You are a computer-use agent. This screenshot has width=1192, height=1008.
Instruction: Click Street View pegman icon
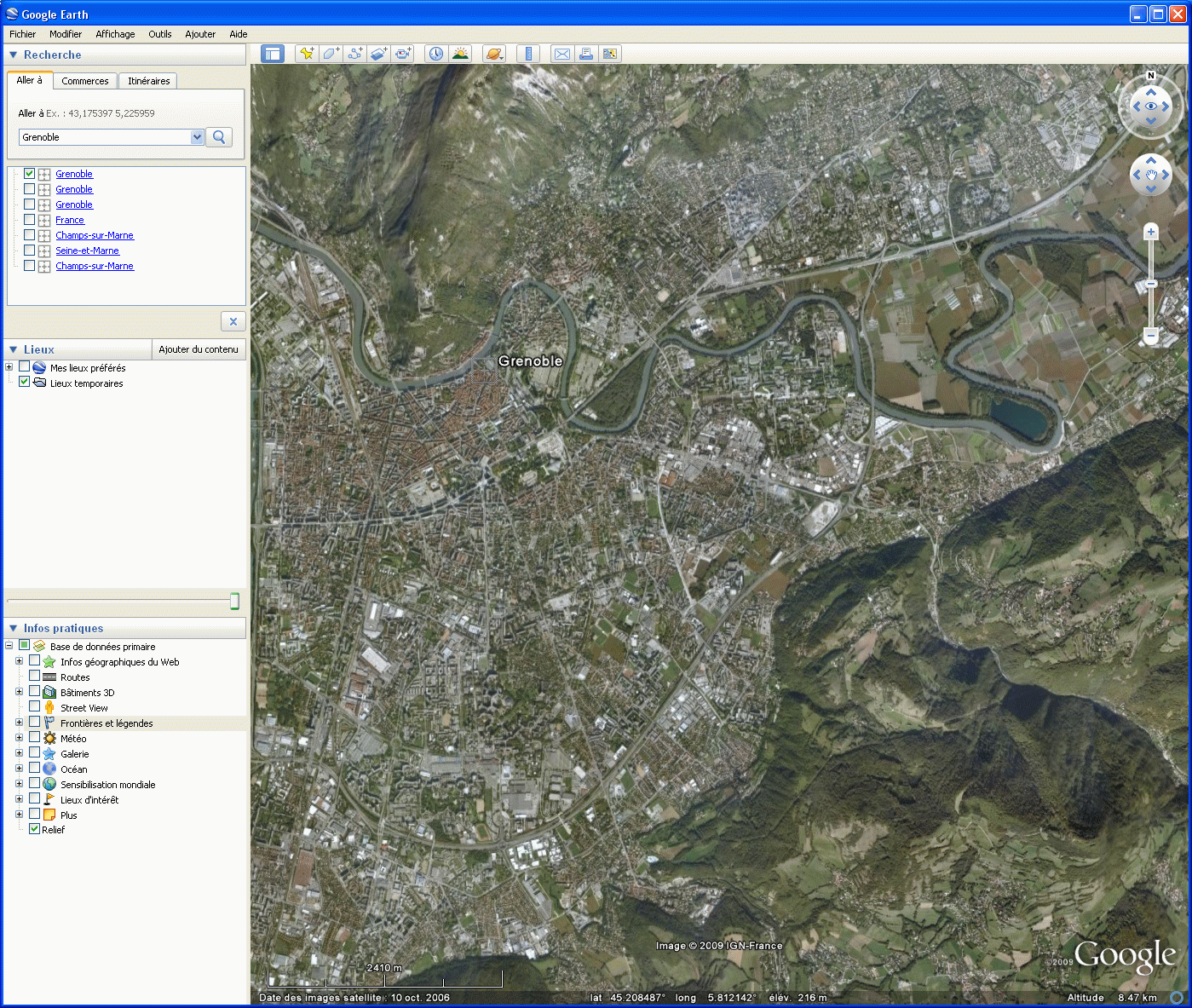[x=49, y=708]
